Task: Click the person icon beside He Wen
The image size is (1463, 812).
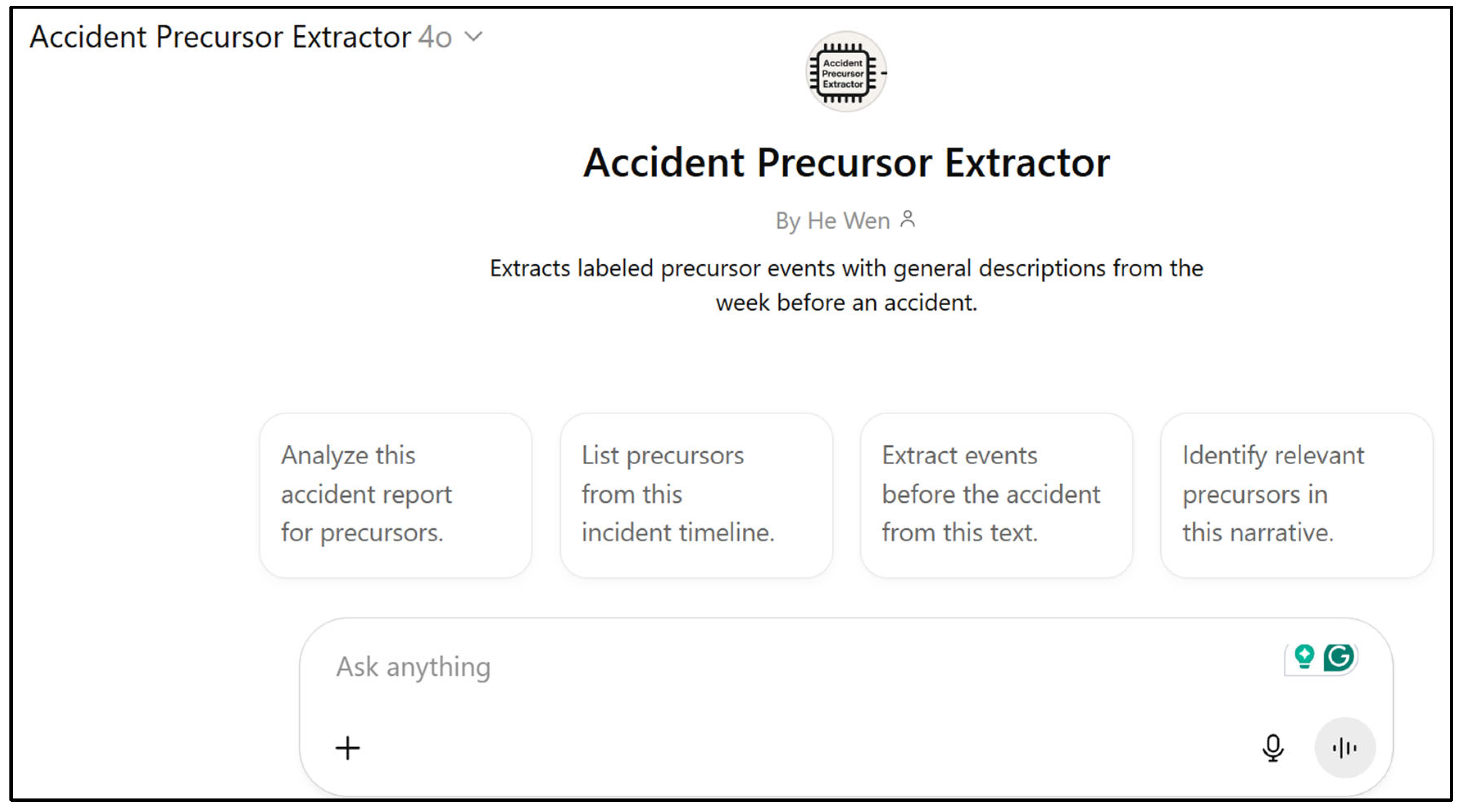Action: pyautogui.click(x=907, y=219)
